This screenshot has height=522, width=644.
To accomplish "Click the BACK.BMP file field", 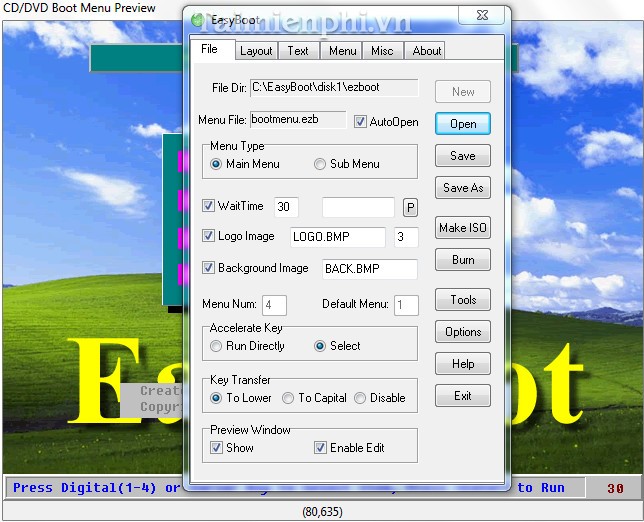I will pyautogui.click(x=370, y=269).
